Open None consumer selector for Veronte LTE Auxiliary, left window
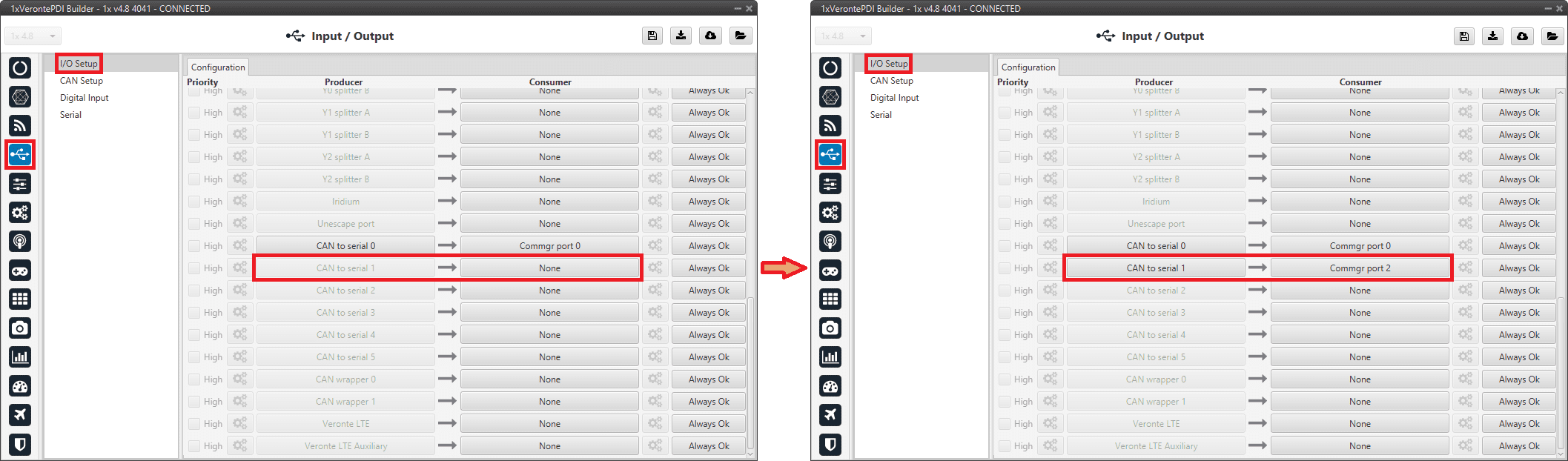The height and width of the screenshot is (461, 1568). (549, 446)
